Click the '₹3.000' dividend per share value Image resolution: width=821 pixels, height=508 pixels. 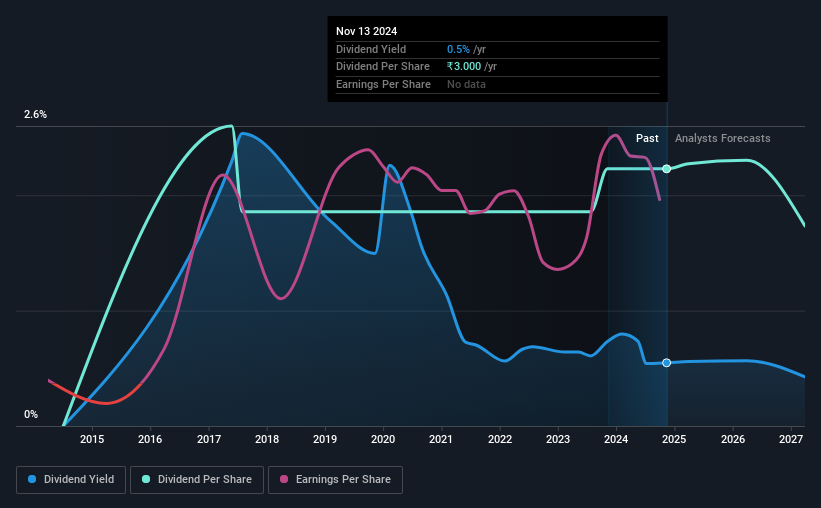pyautogui.click(x=464, y=67)
